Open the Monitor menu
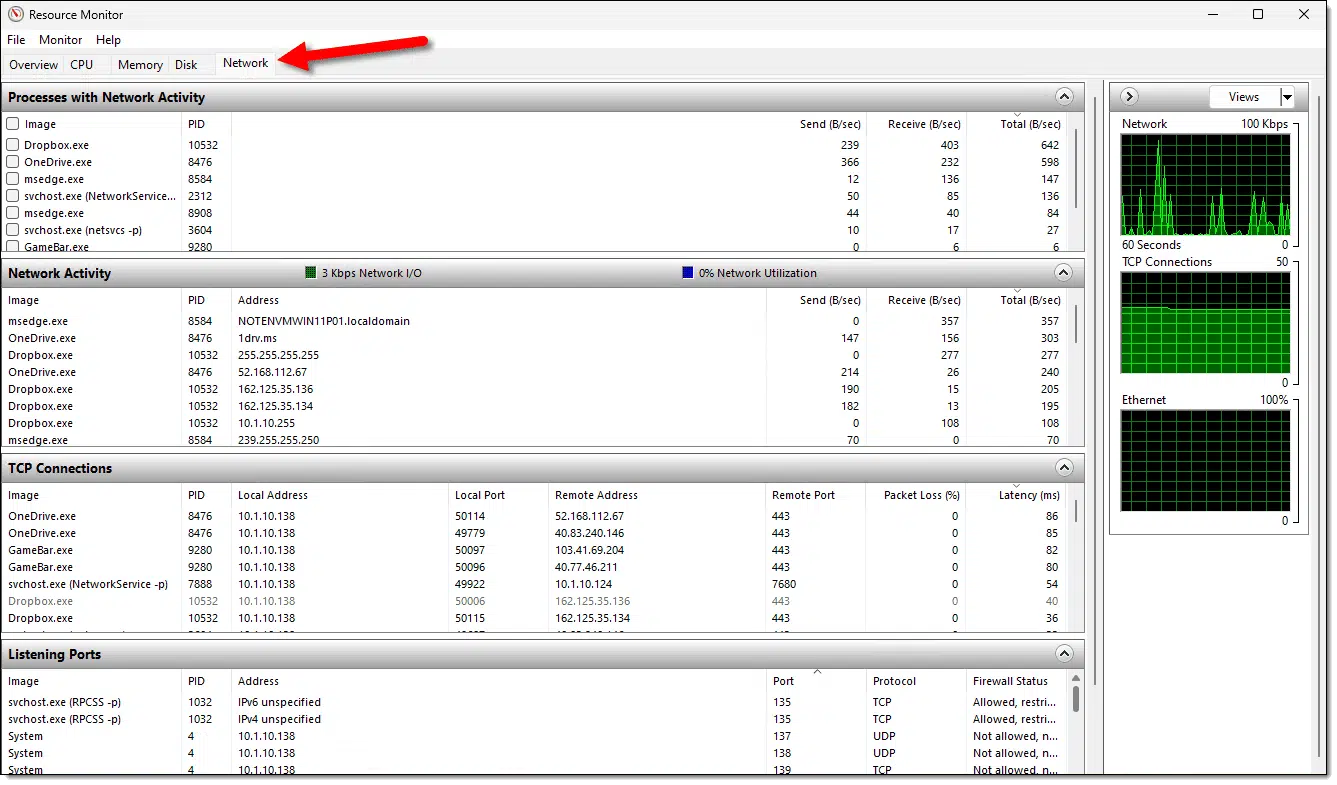1337x785 pixels. click(x=61, y=40)
